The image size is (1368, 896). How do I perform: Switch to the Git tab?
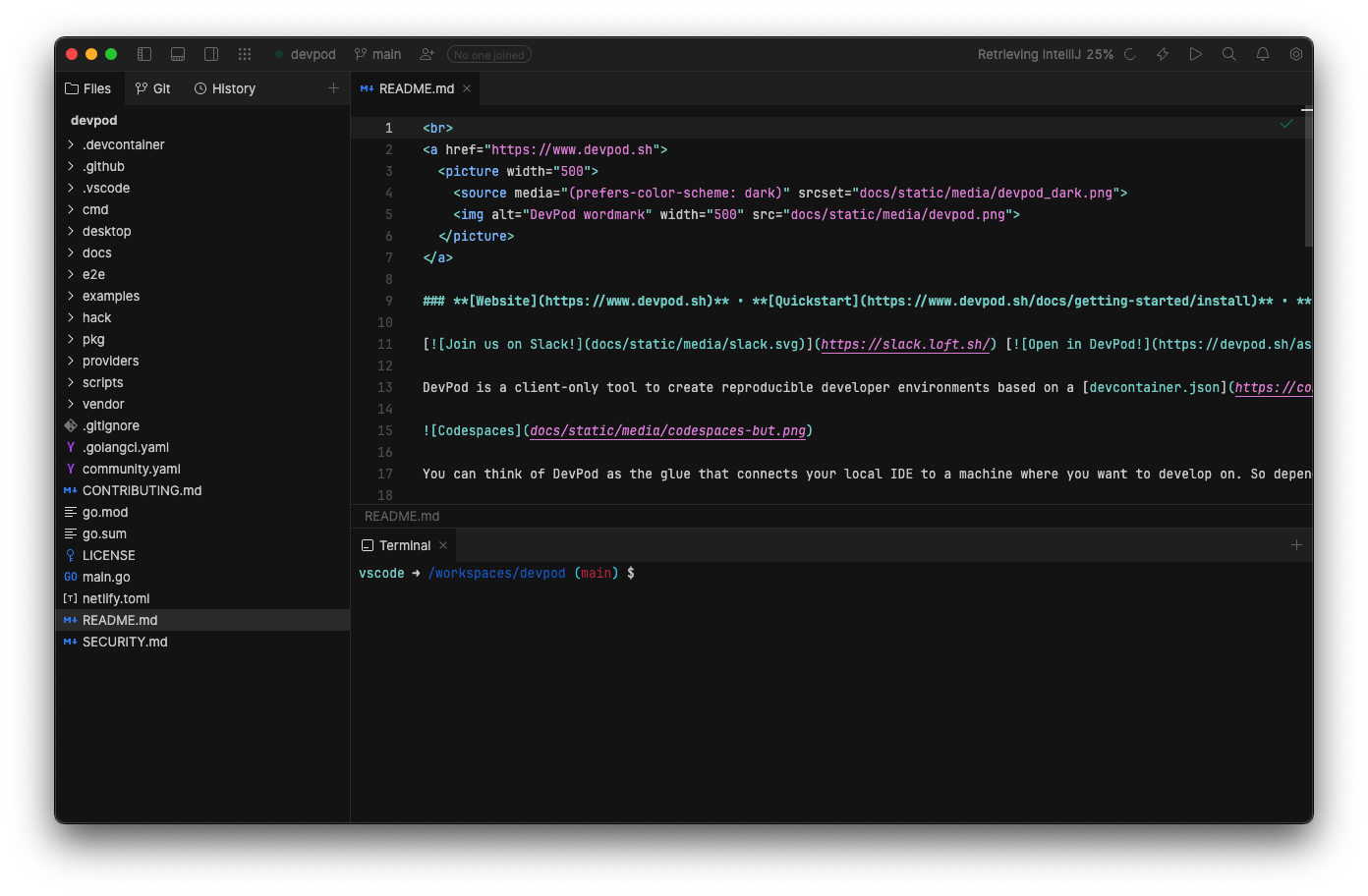click(x=153, y=88)
